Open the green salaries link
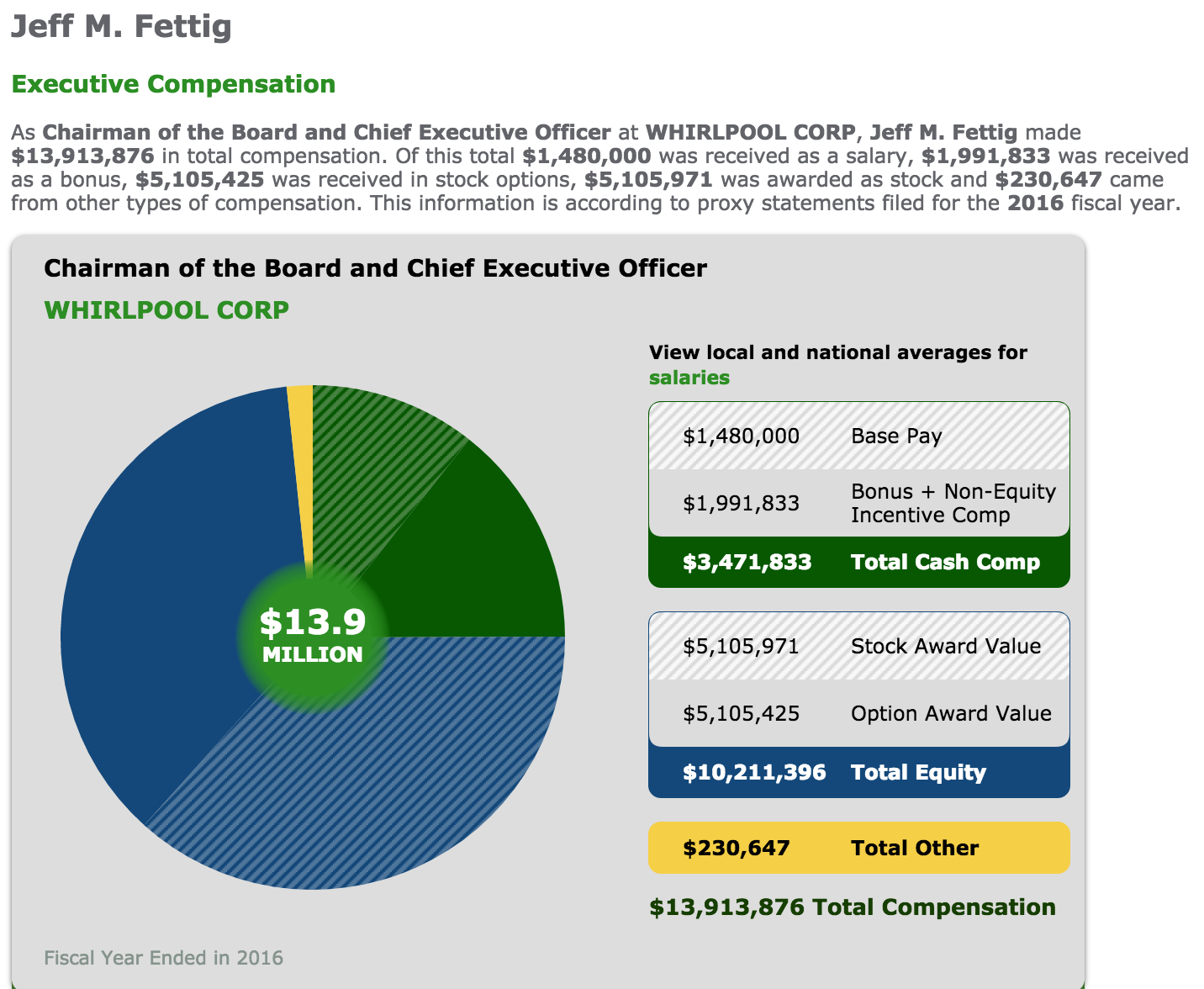This screenshot has width=1204, height=989. click(689, 378)
